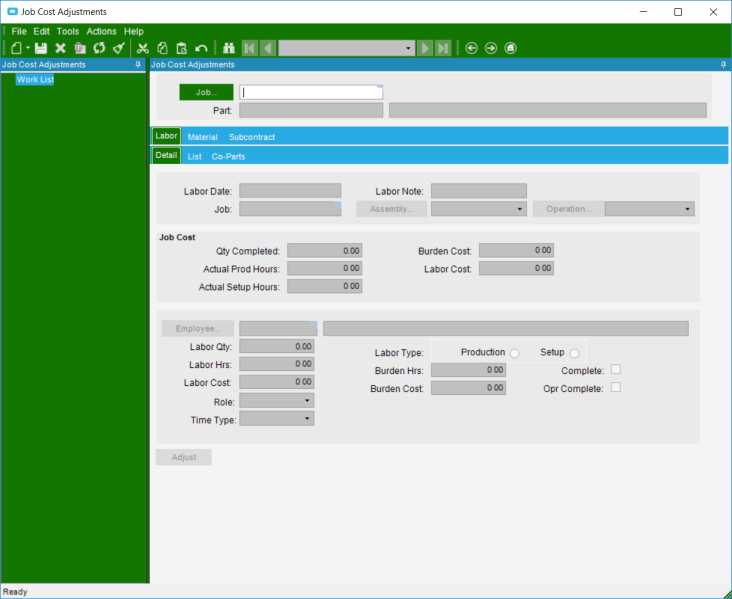
Task: Switch to the Labor tab
Action: pos(166,136)
